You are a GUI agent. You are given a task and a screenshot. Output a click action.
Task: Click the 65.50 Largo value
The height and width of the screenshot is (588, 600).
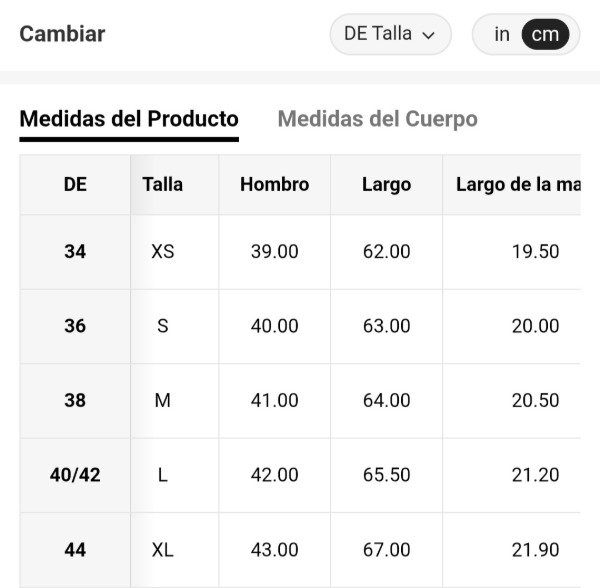point(386,475)
